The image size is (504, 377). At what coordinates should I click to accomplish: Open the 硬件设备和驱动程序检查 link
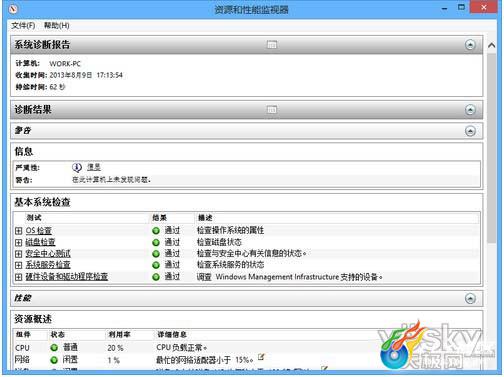tap(67, 276)
